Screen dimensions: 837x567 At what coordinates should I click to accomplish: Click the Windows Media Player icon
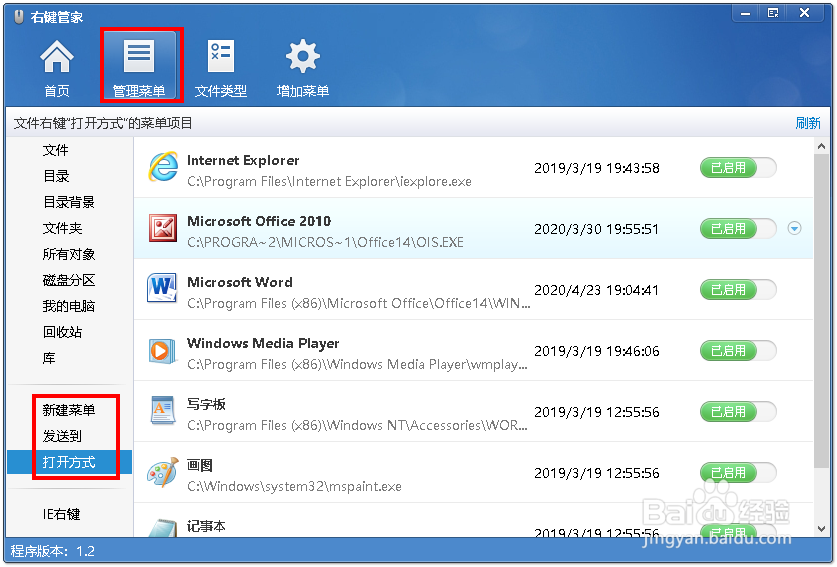click(x=162, y=350)
